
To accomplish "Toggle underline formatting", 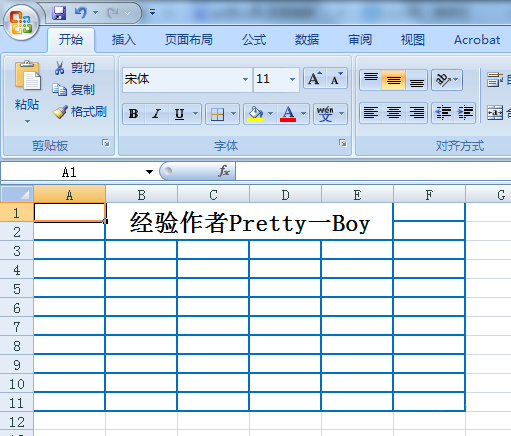I will [x=180, y=114].
